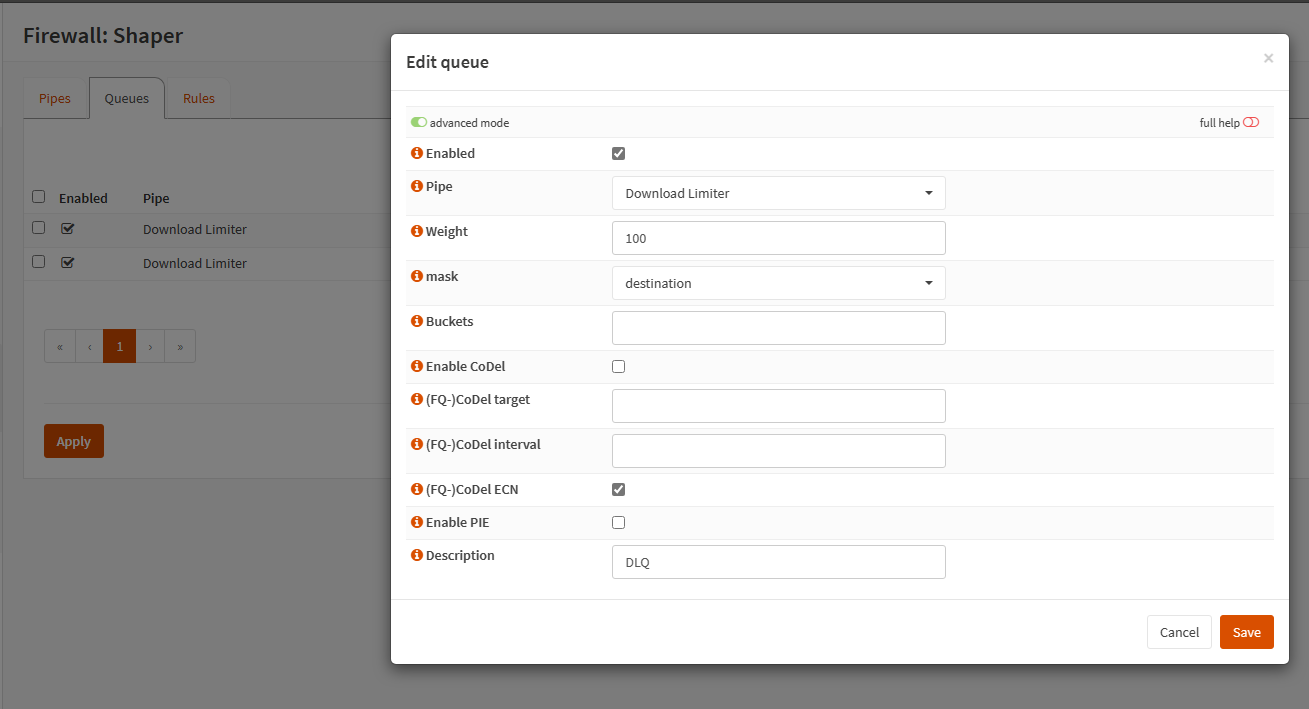The width and height of the screenshot is (1309, 709).
Task: Open the Rules tab
Action: coord(199,99)
